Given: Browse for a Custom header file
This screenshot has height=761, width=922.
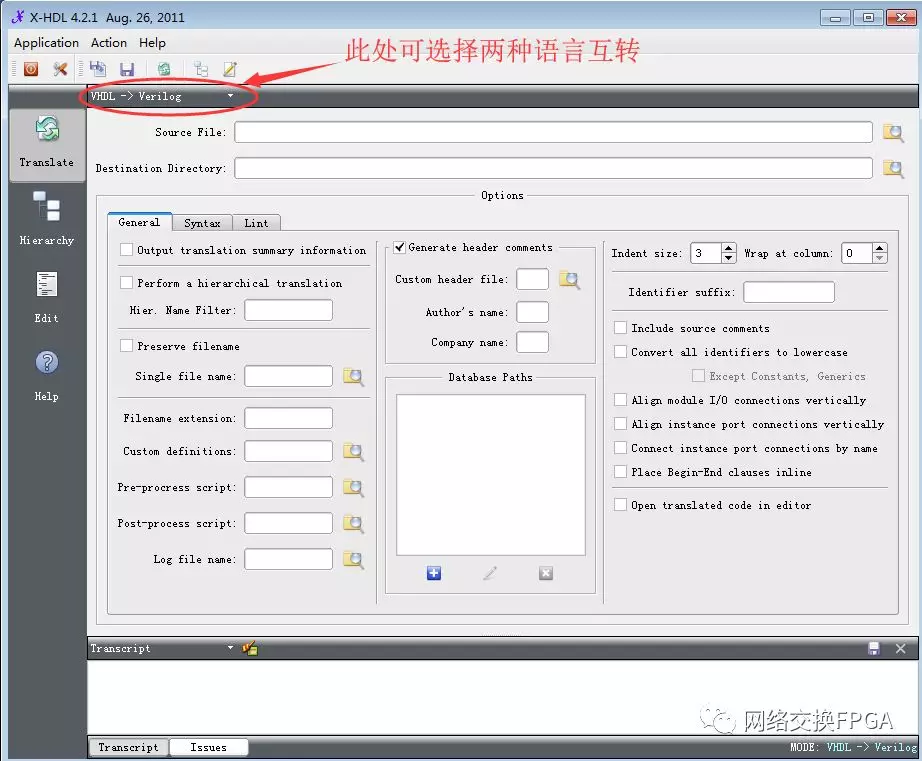Looking at the screenshot, I should pos(569,279).
